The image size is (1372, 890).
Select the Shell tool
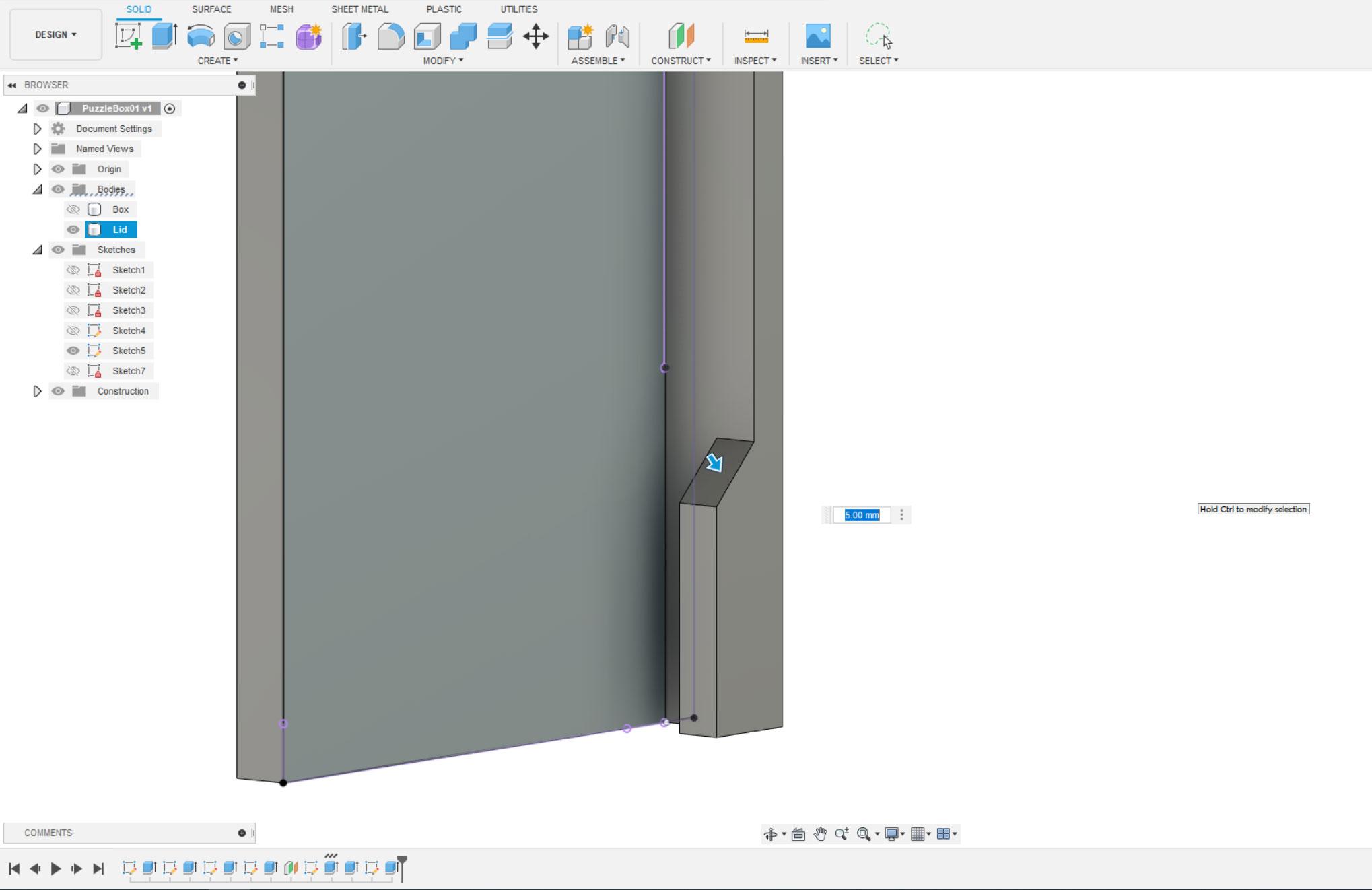427,36
